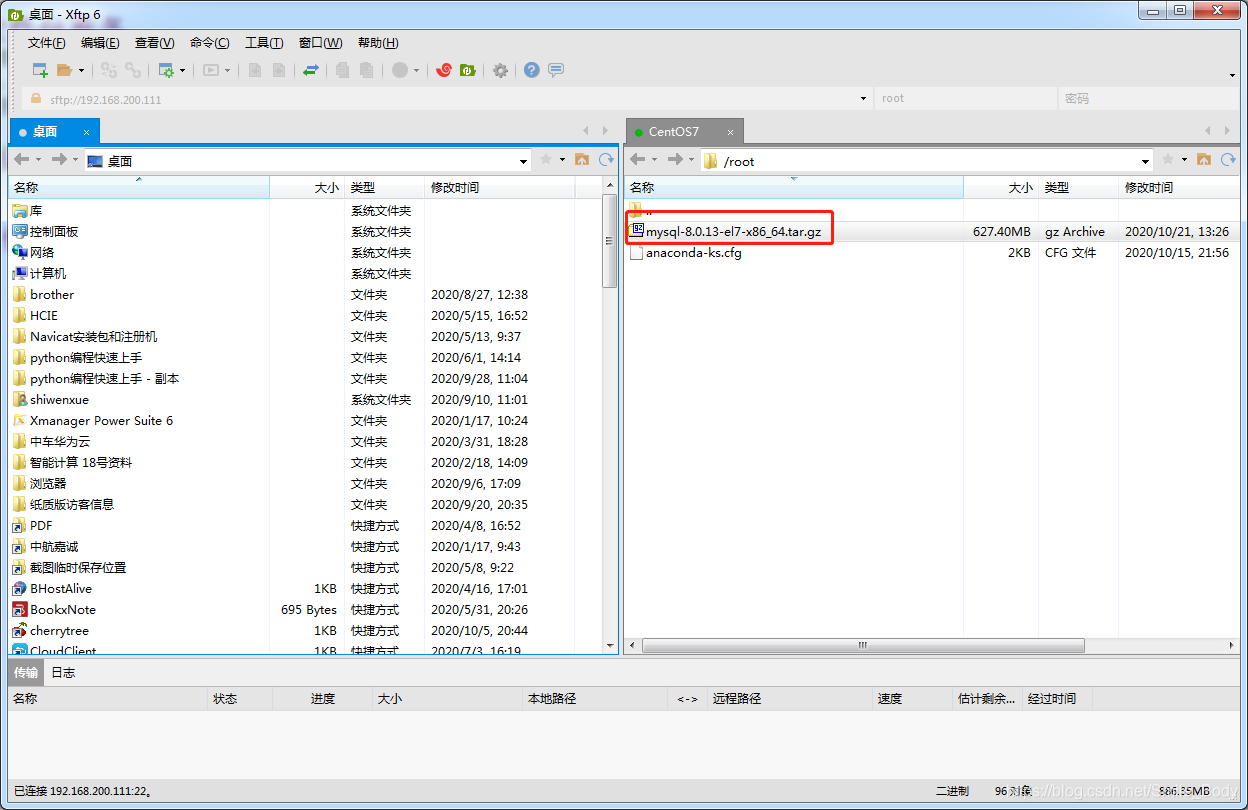Screen dimensions: 1248x810
Task: Click the reconnect session toolbar icon
Action: pyautogui.click(x=132, y=70)
